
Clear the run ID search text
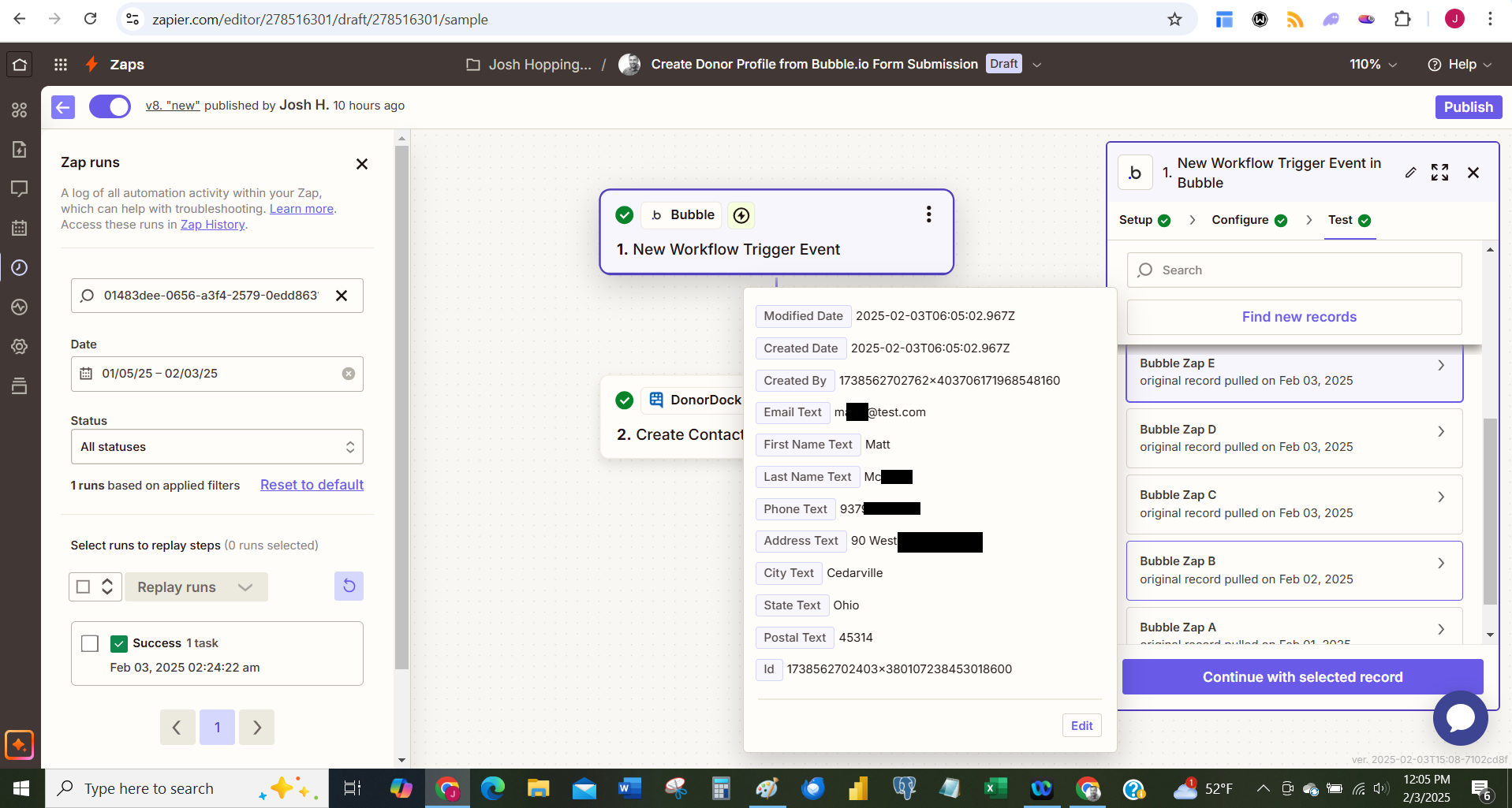pyautogui.click(x=342, y=296)
